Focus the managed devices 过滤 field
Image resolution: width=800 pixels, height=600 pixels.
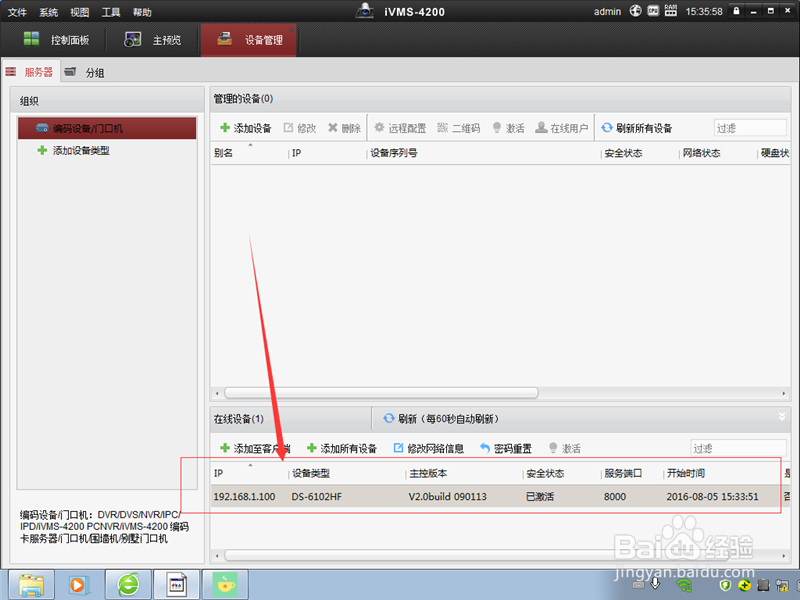(750, 128)
